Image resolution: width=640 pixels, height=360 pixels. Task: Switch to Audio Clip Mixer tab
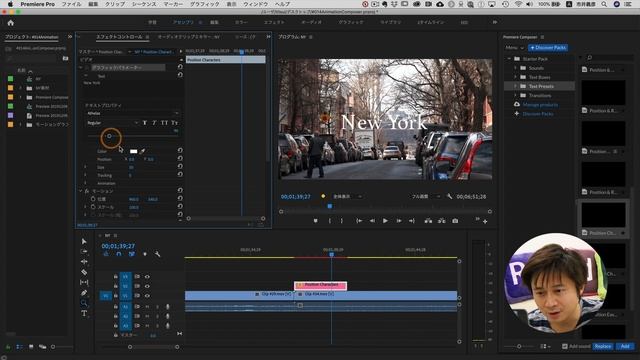189,37
